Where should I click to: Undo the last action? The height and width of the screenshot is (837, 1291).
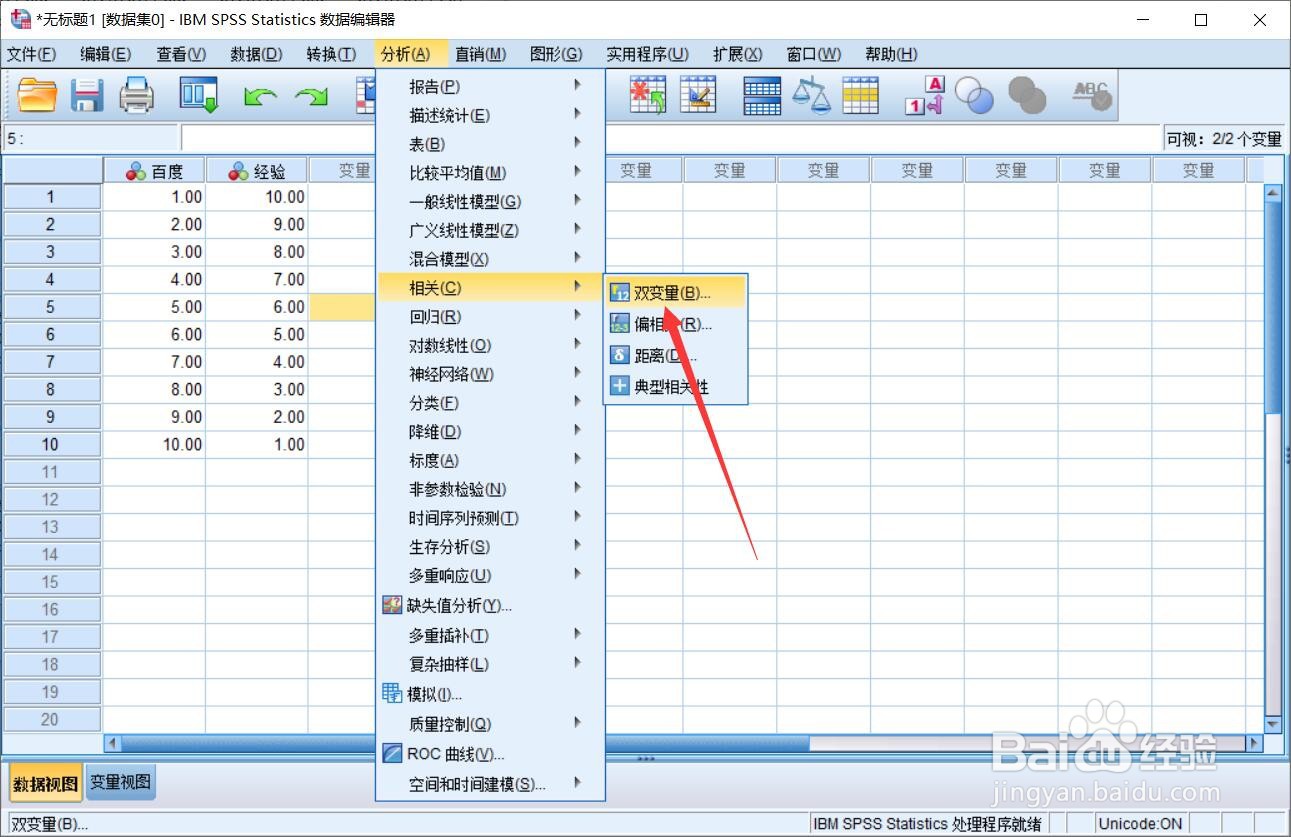pyautogui.click(x=261, y=96)
